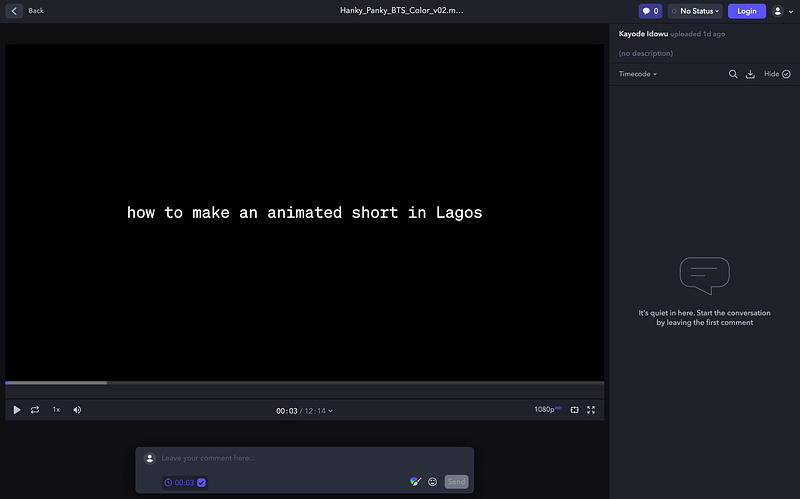Toggle Hide completed comments
This screenshot has width=800, height=499.
777,74
